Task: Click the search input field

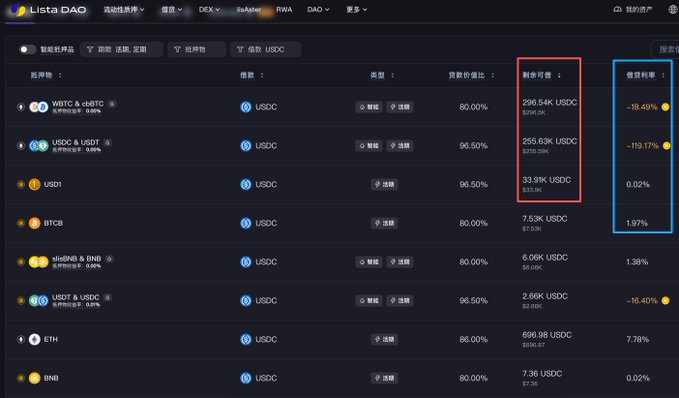Action: [x=666, y=49]
